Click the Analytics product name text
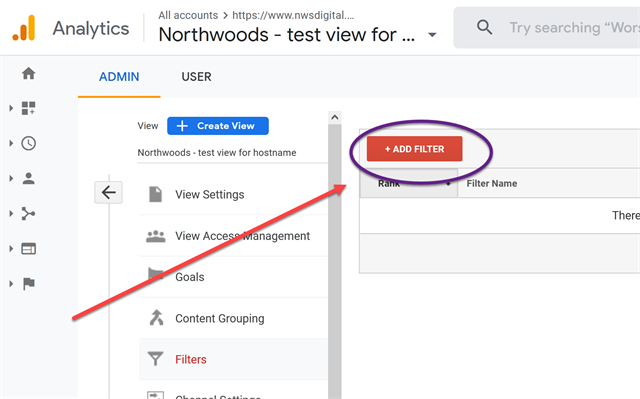Viewport: 640px width, 399px height. pos(91,29)
